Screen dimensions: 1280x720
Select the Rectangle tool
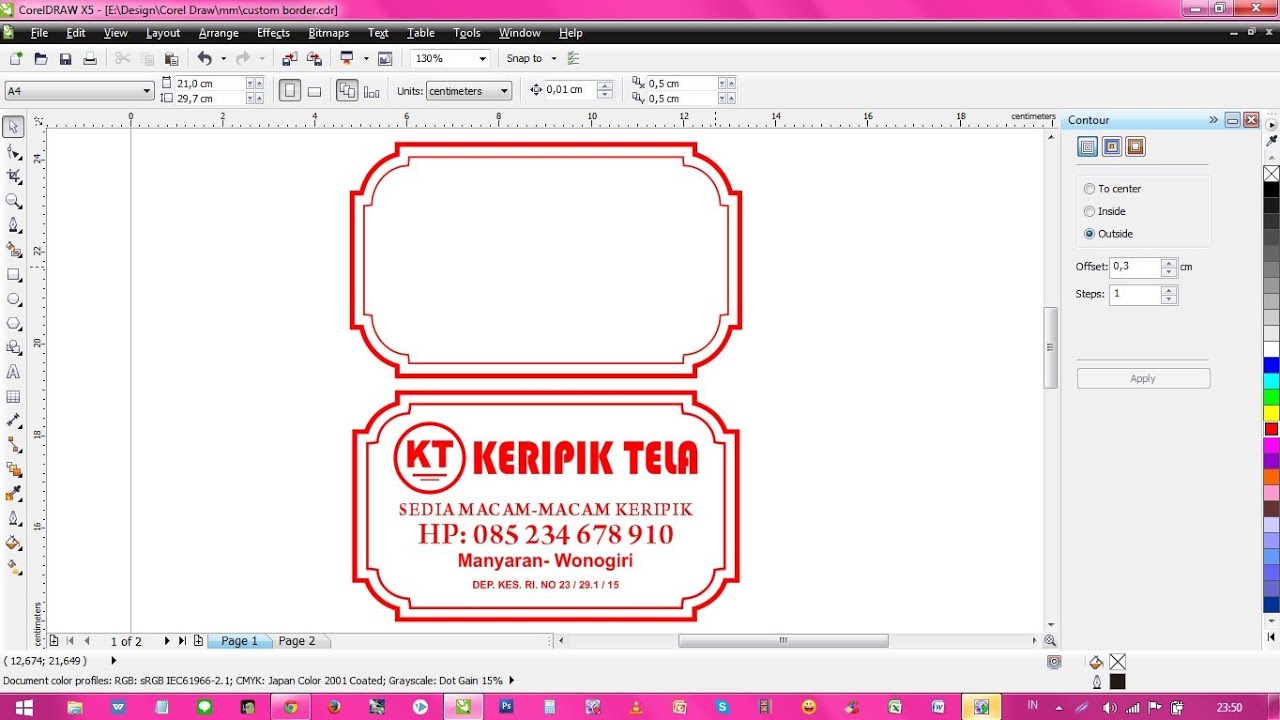click(x=13, y=274)
